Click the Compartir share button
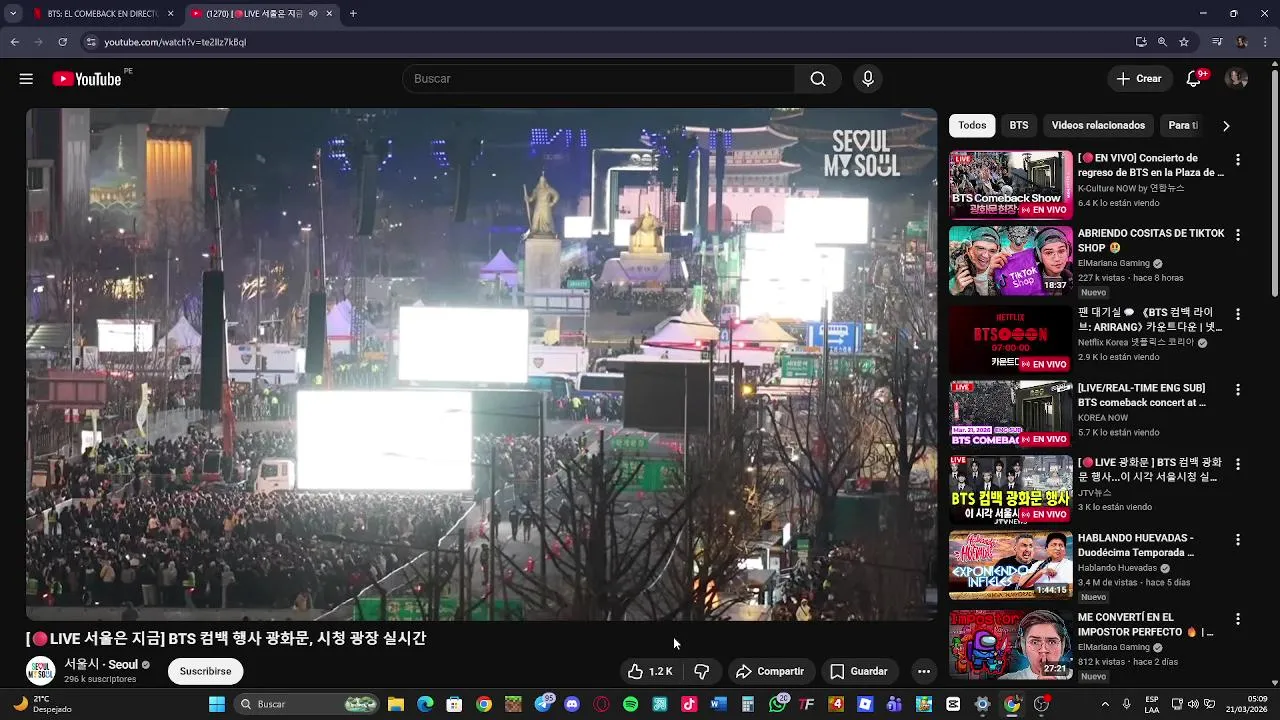 pos(770,672)
